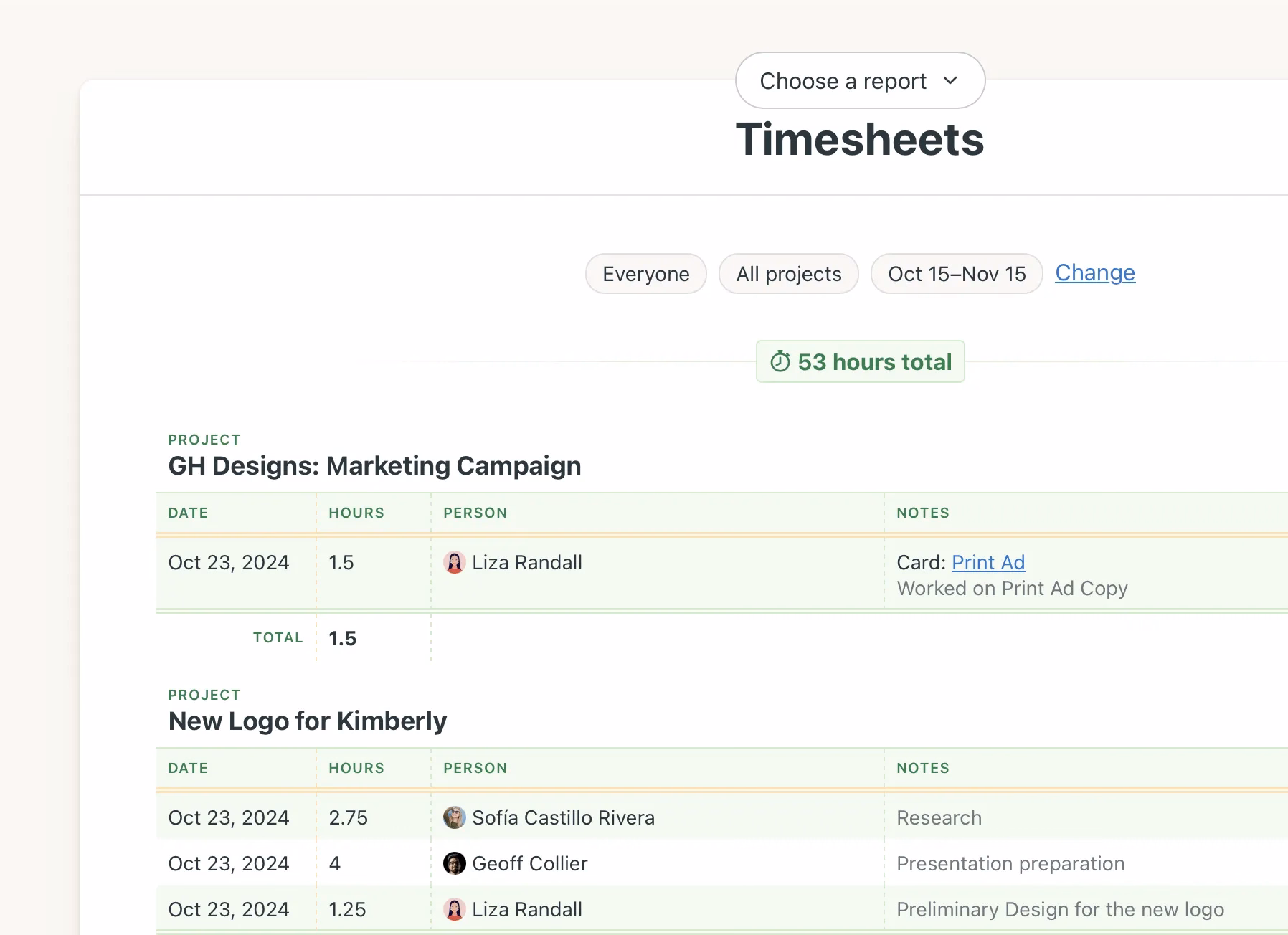This screenshot has width=1288, height=935.
Task: Click the HOURS column header in Marketing Campaign table
Action: tap(356, 513)
